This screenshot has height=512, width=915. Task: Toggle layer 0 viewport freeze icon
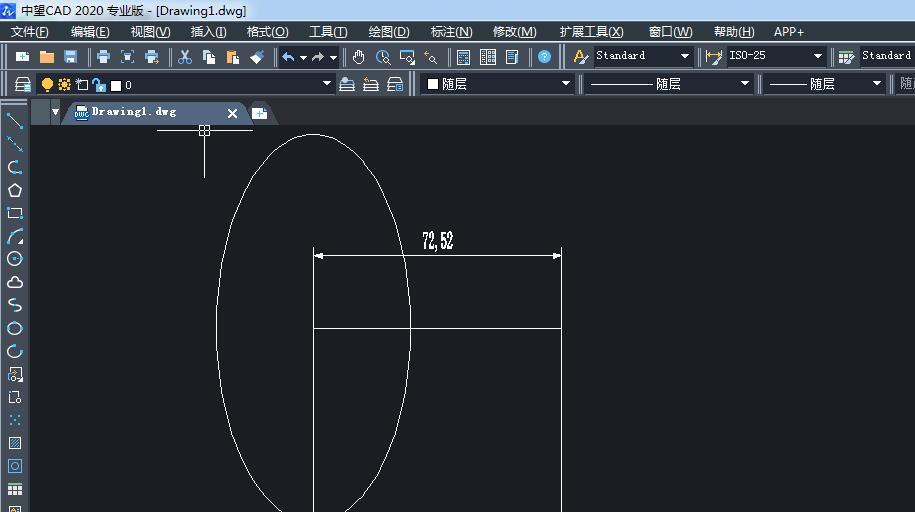pos(82,85)
